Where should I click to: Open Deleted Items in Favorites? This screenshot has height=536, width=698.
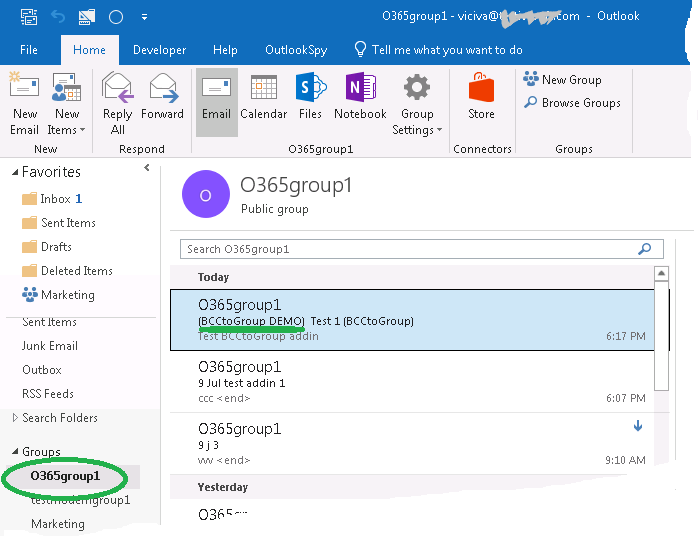pyautogui.click(x=67, y=271)
